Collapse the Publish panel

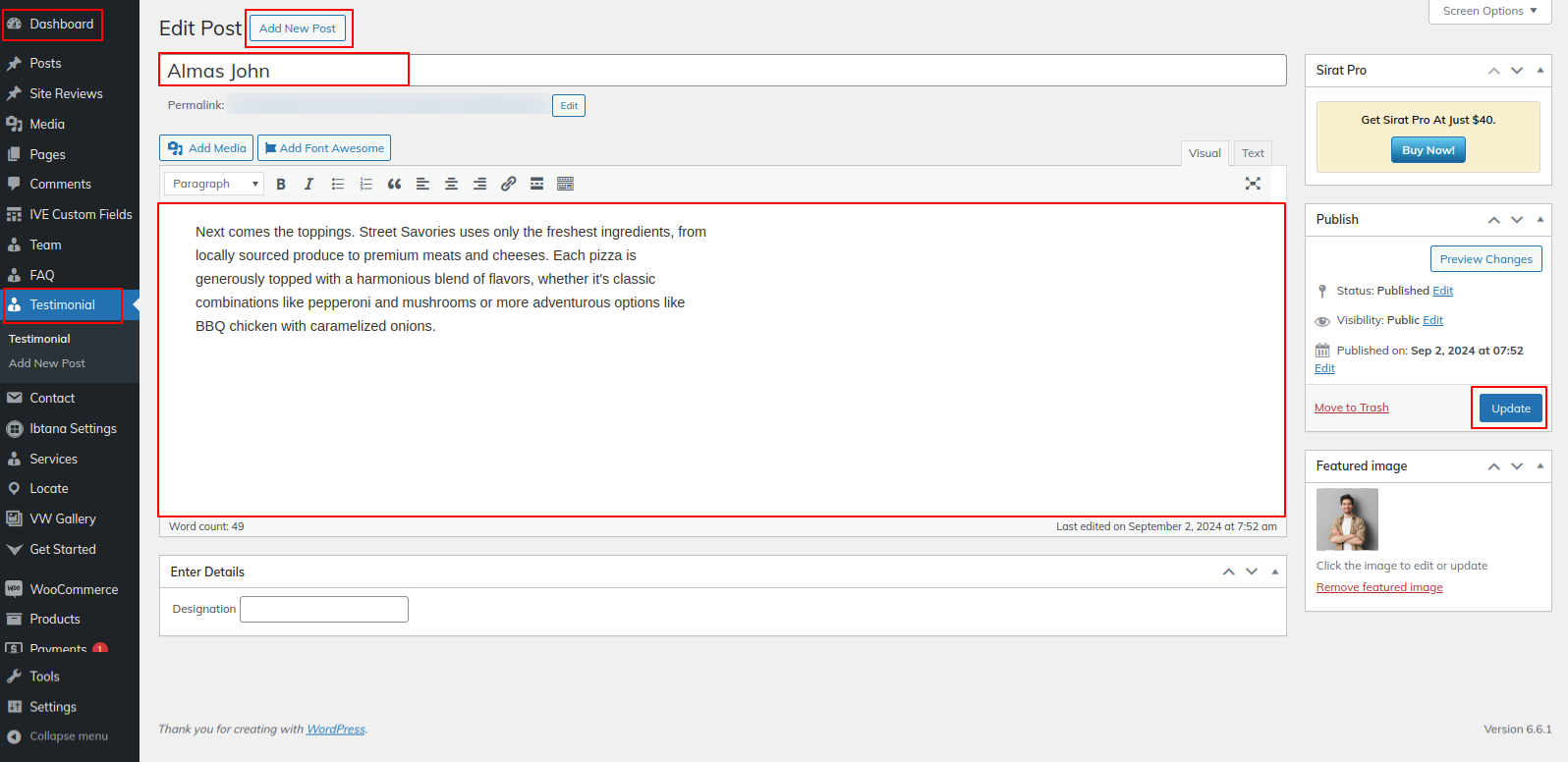point(1540,220)
